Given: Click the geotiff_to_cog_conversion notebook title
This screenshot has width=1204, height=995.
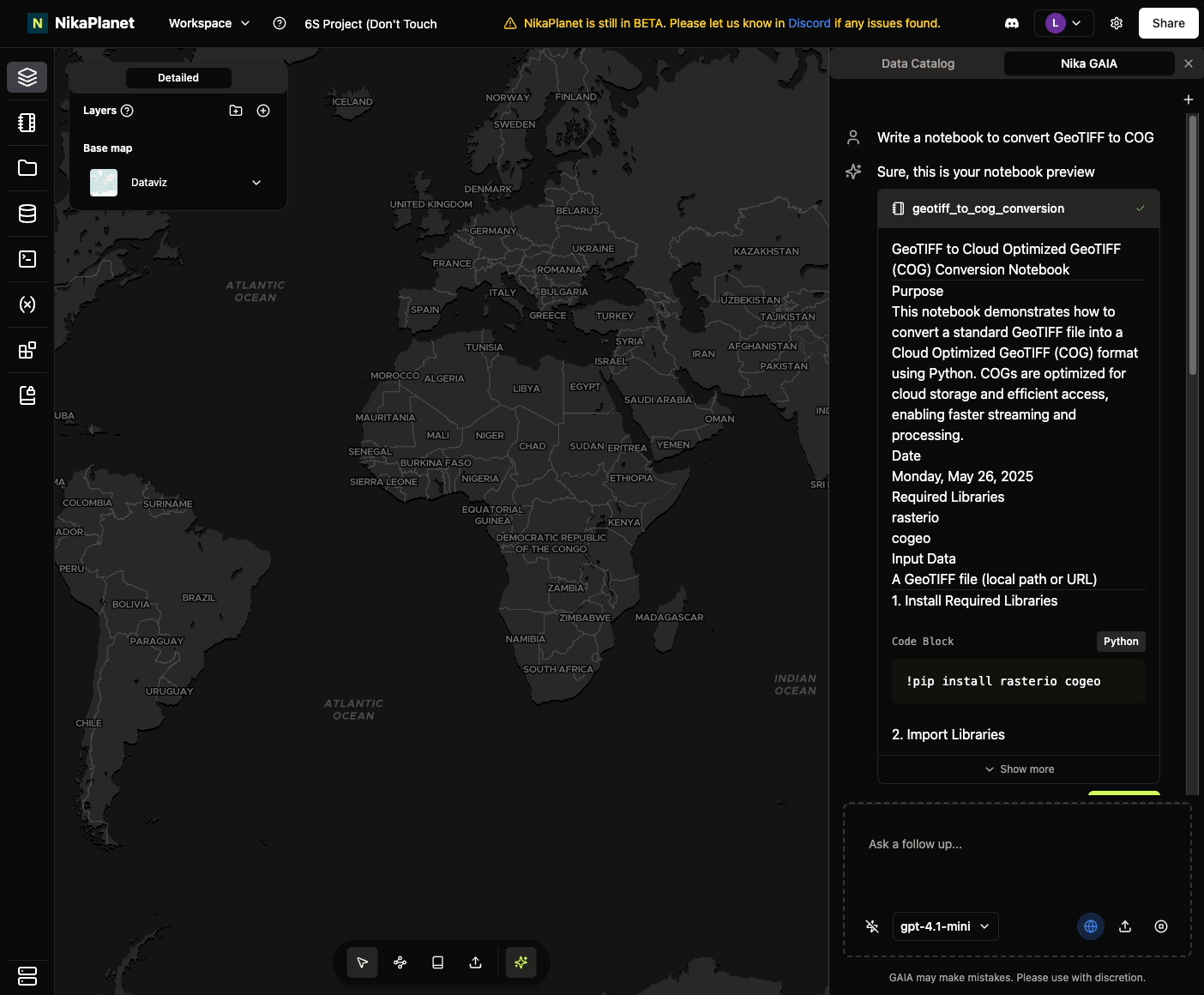Looking at the screenshot, I should pos(988,208).
